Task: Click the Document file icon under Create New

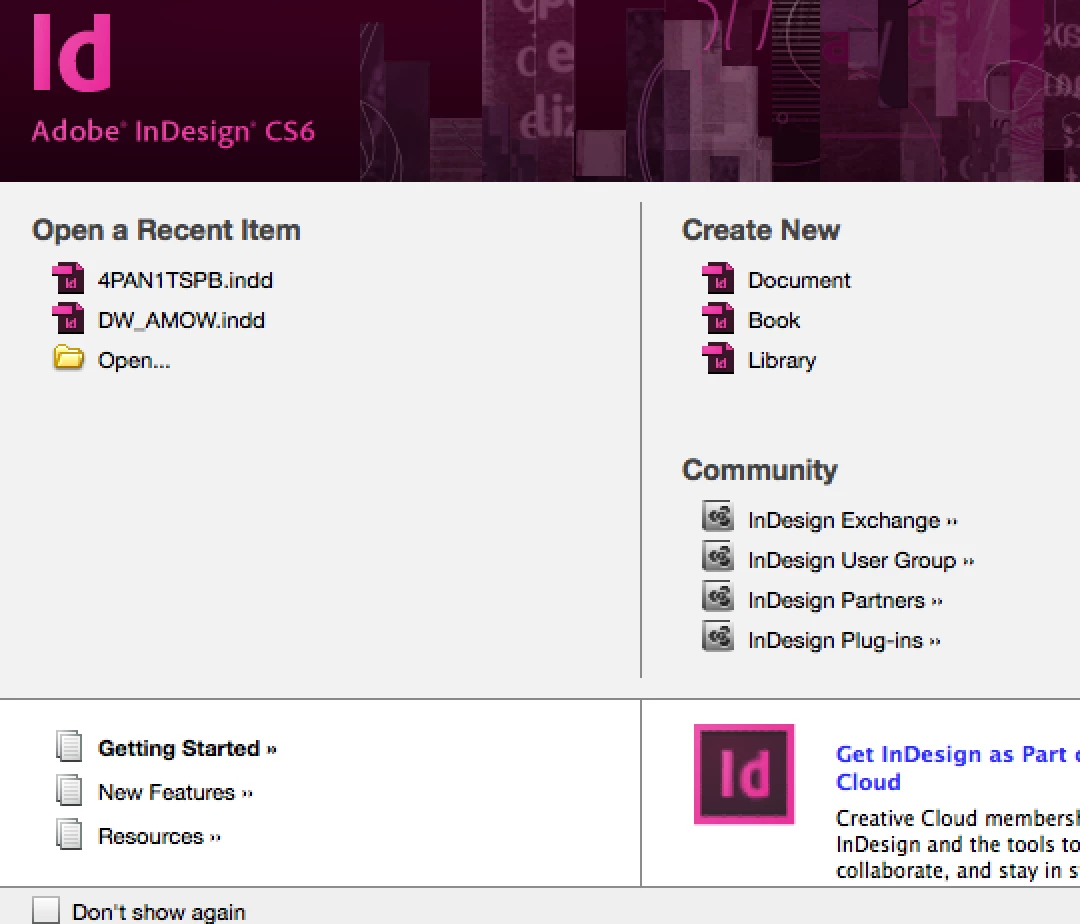Action: [x=718, y=279]
